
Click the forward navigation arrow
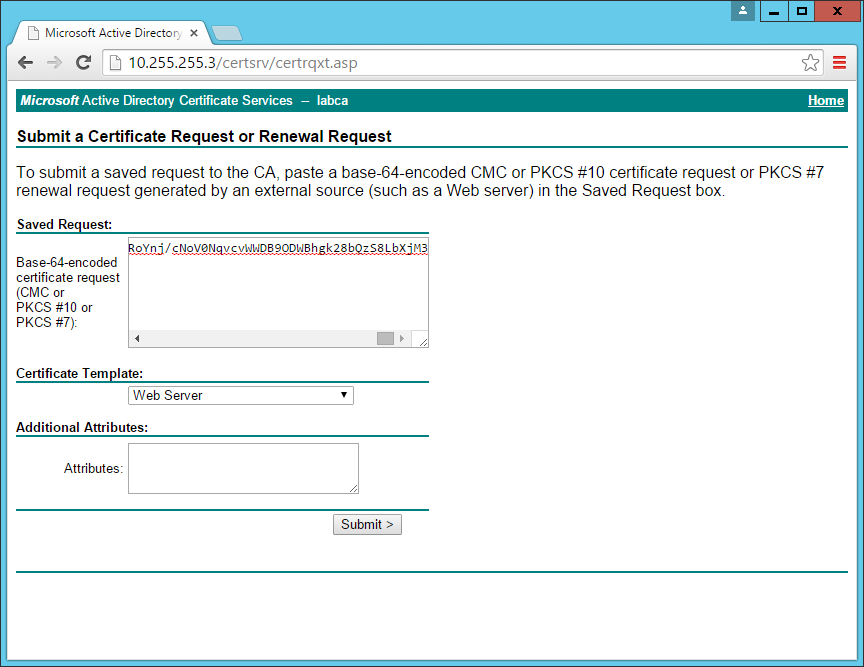(x=54, y=62)
